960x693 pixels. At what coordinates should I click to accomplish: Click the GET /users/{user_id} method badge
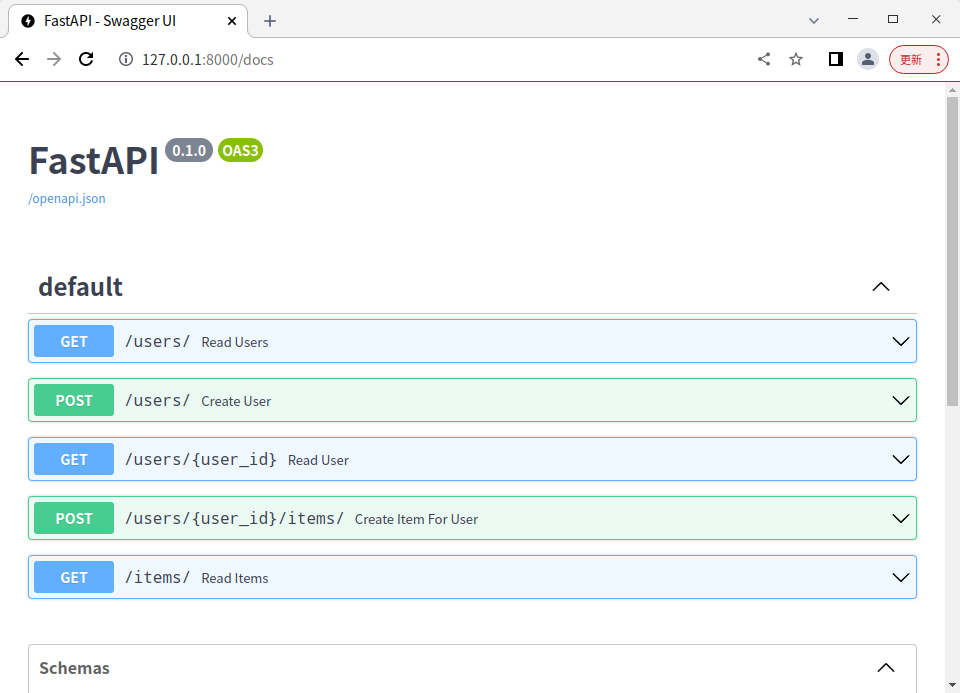pos(74,460)
